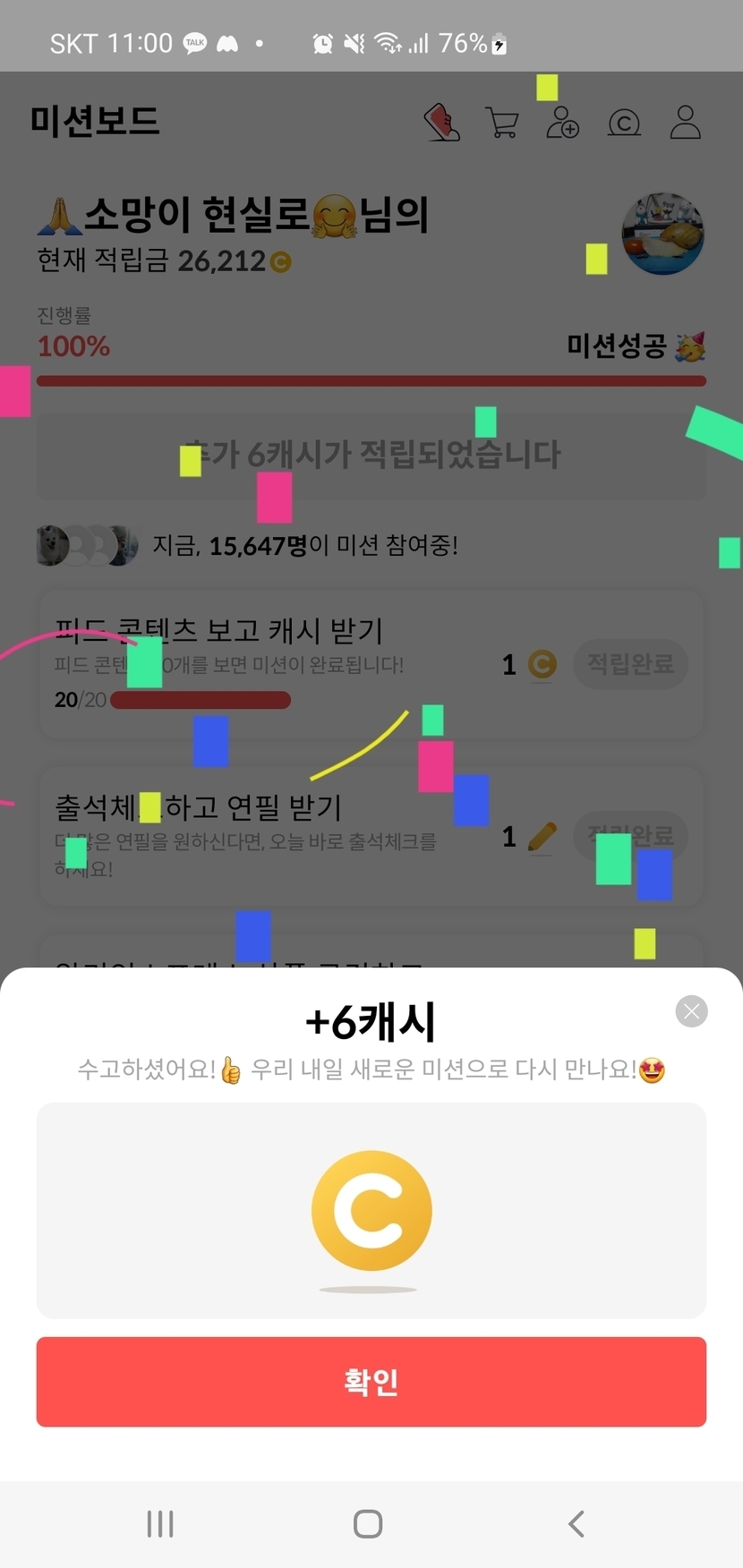
Task: Tap the 확인 confirm button
Action: coord(371,1382)
